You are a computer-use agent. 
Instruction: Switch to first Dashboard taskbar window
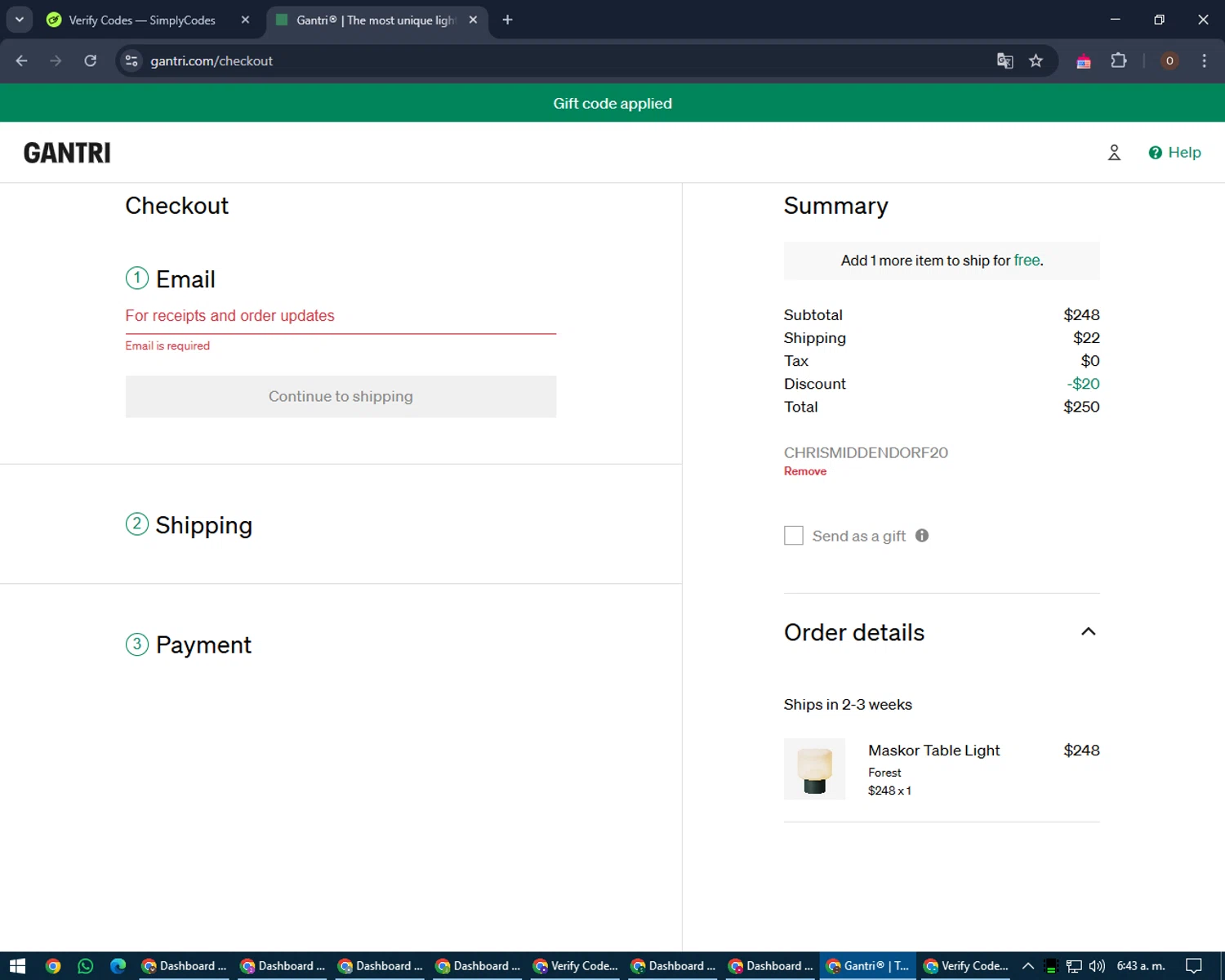[184, 966]
